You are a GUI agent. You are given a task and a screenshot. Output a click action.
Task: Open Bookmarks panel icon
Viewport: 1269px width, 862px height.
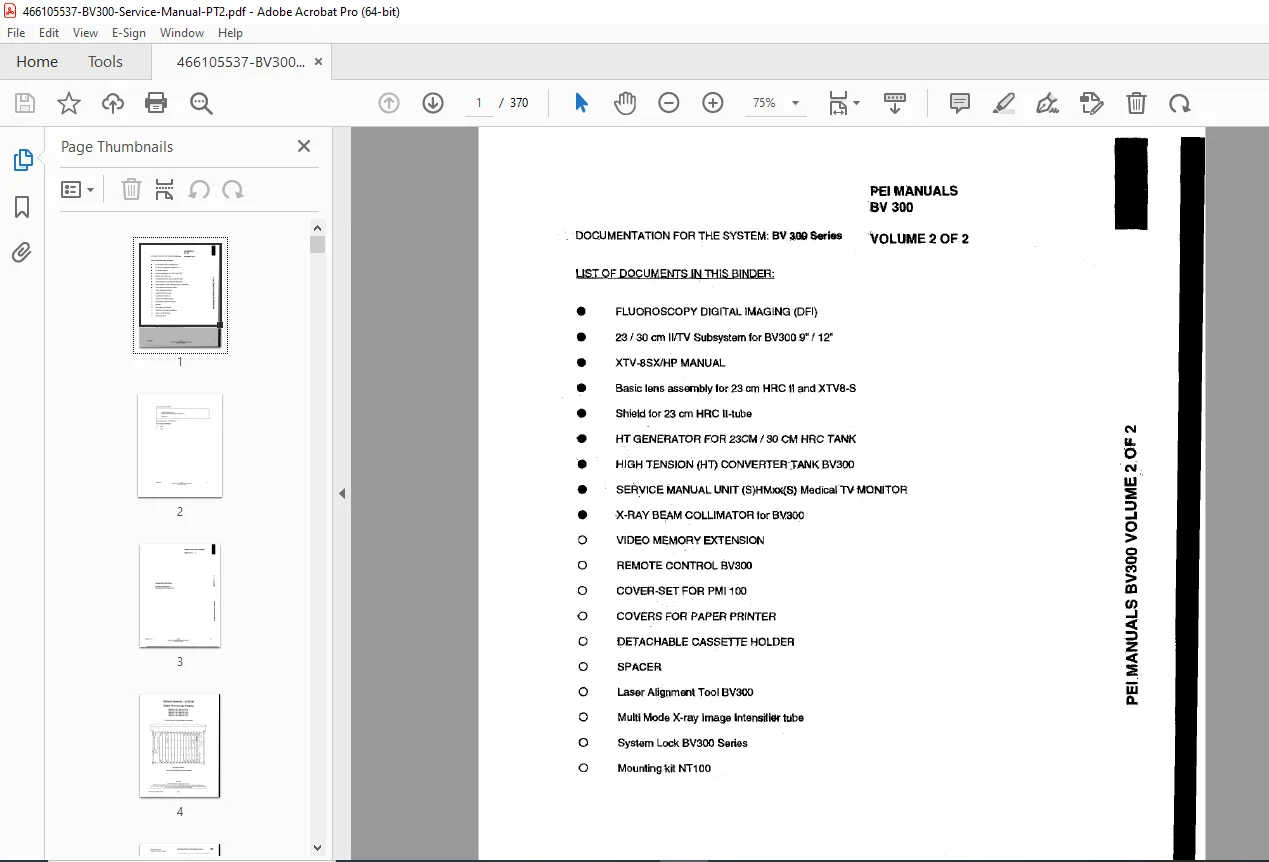click(22, 207)
